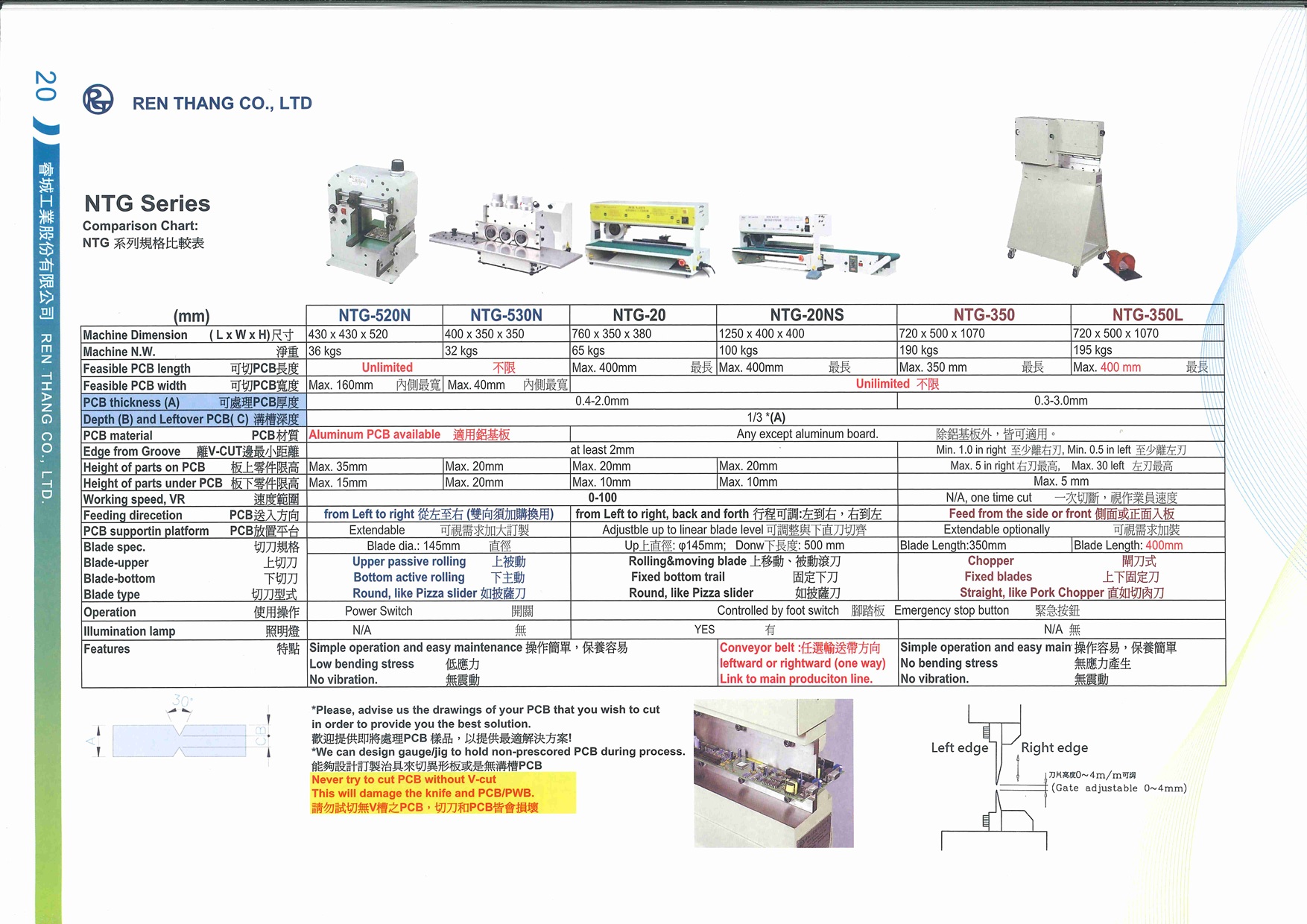This screenshot has height=924, width=1307.
Task: Click the 'REN THANG CO., LTD' heading
Action: pyautogui.click(x=222, y=104)
